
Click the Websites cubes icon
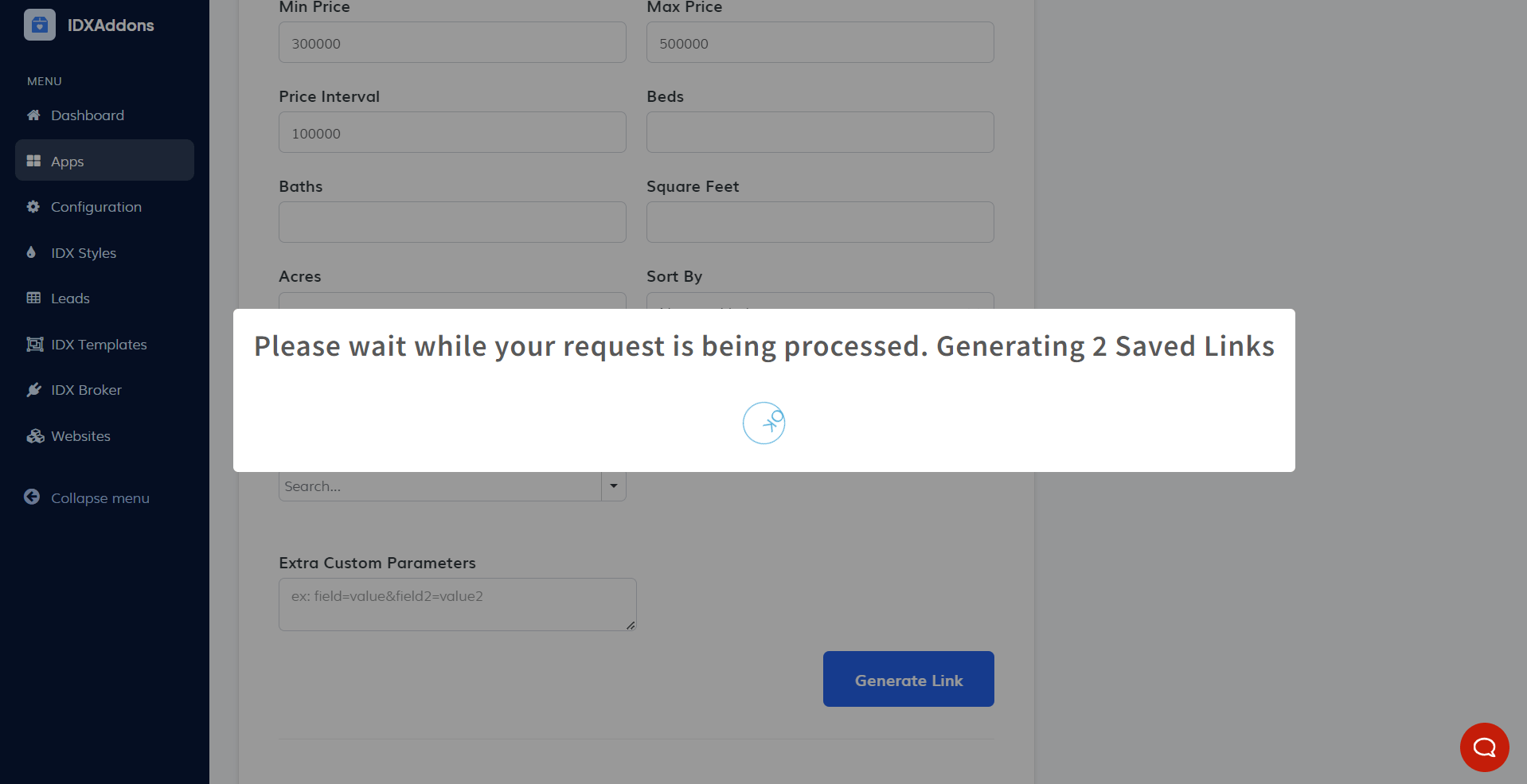pos(35,436)
